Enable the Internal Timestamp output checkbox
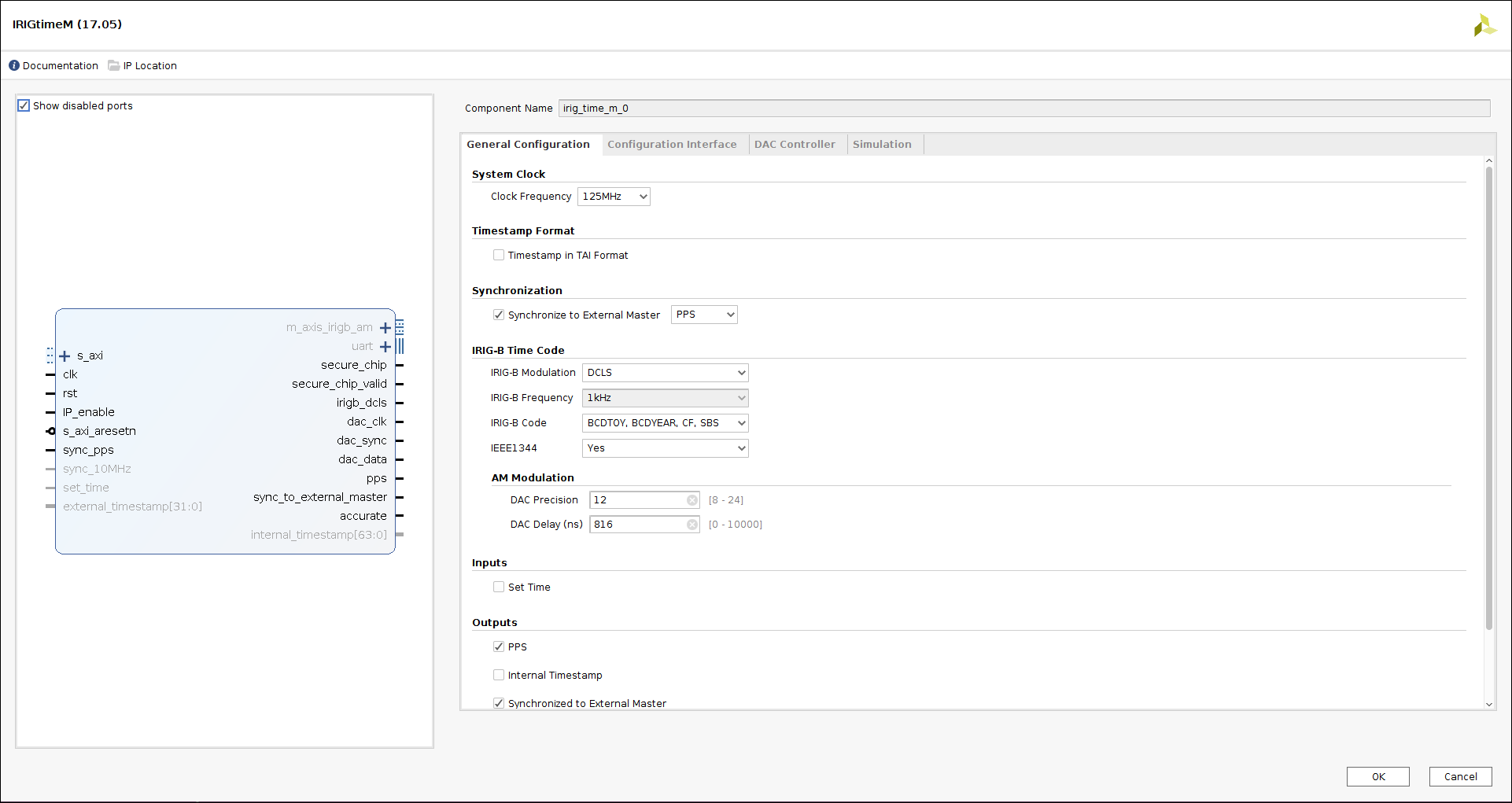 click(499, 675)
